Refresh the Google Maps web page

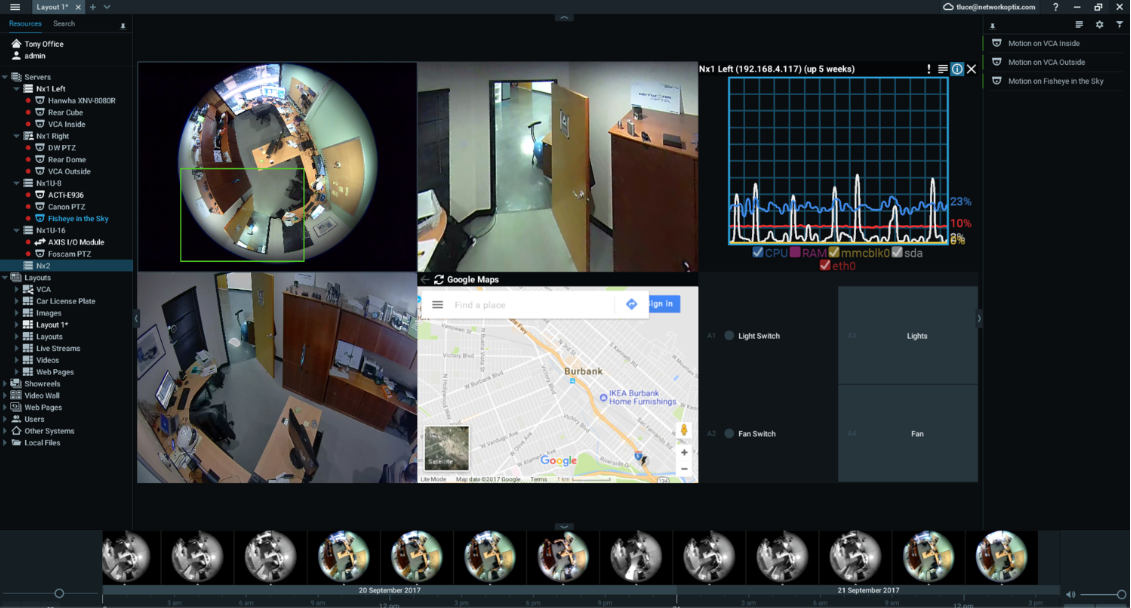coord(439,280)
